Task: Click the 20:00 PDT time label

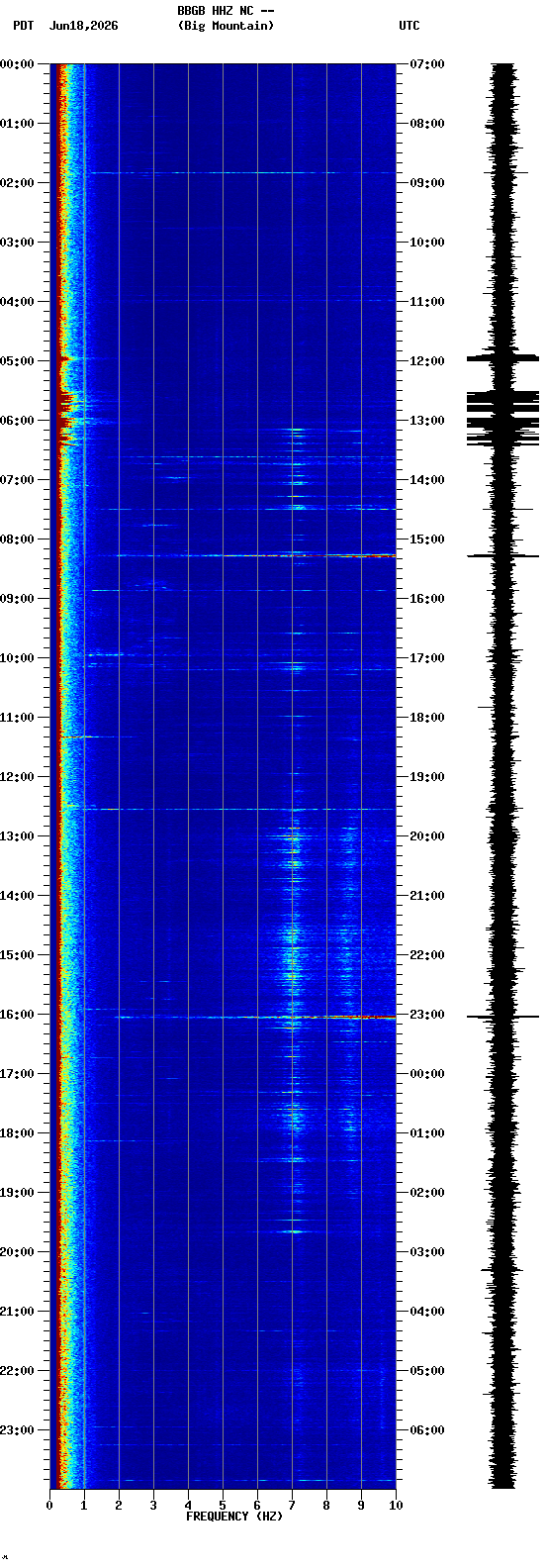Action: tap(18, 1252)
